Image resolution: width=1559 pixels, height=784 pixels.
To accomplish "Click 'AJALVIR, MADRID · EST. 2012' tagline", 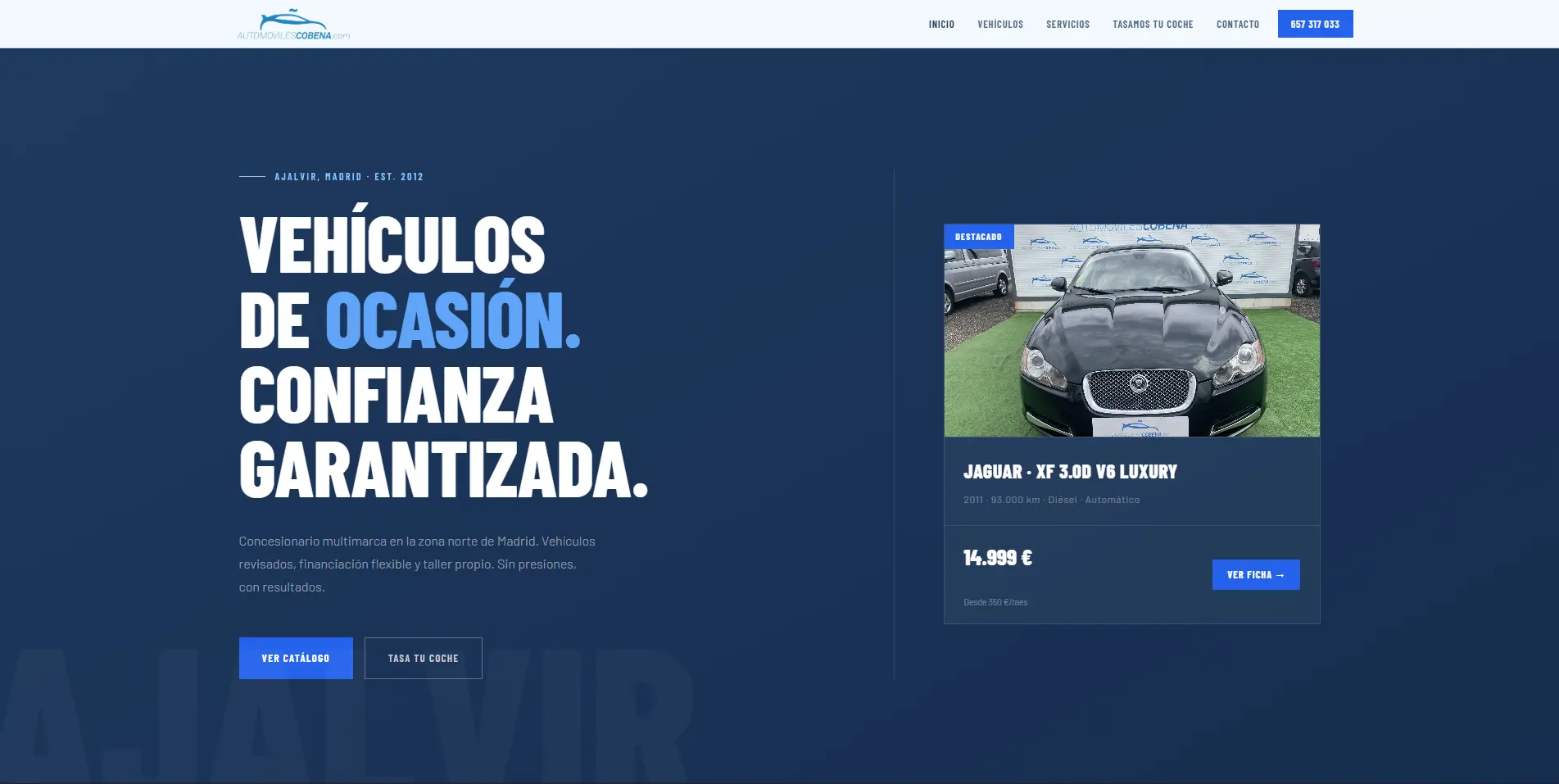I will click(349, 177).
